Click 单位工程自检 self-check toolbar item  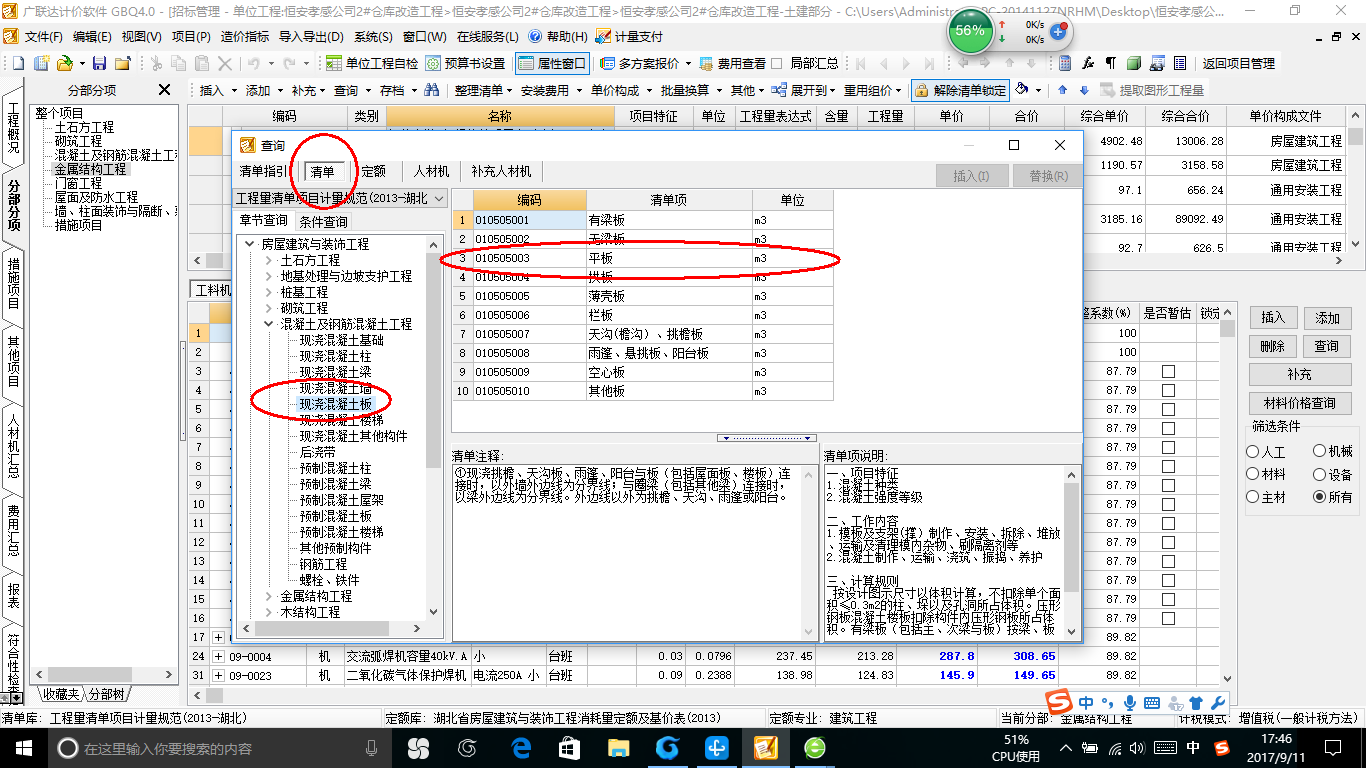point(373,63)
